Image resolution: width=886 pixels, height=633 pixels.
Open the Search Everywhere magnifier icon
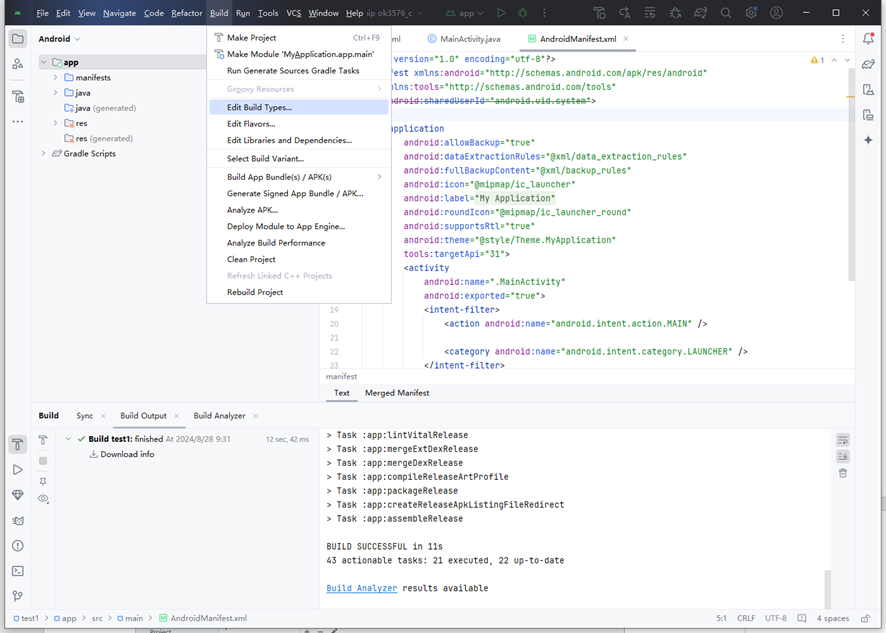(726, 13)
